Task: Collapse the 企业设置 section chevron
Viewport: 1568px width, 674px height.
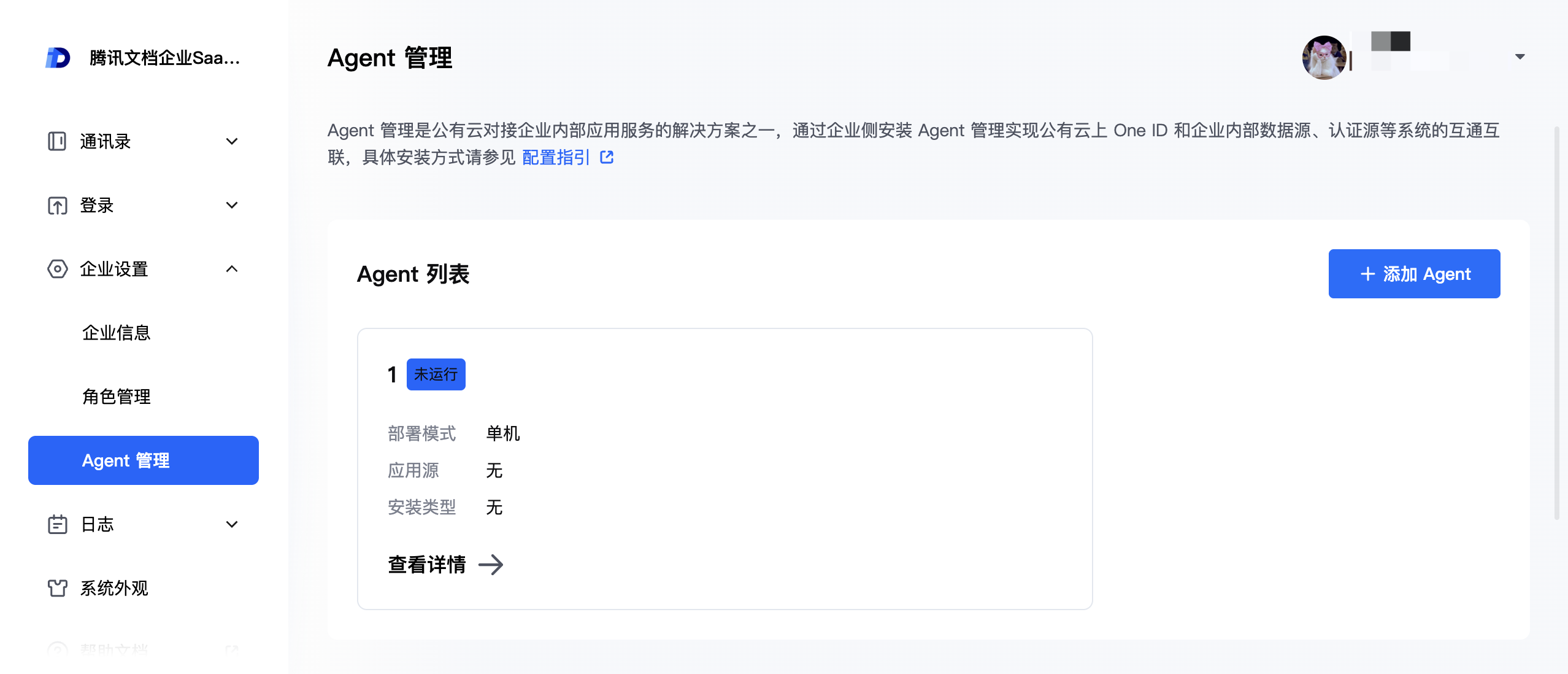Action: pos(232,269)
